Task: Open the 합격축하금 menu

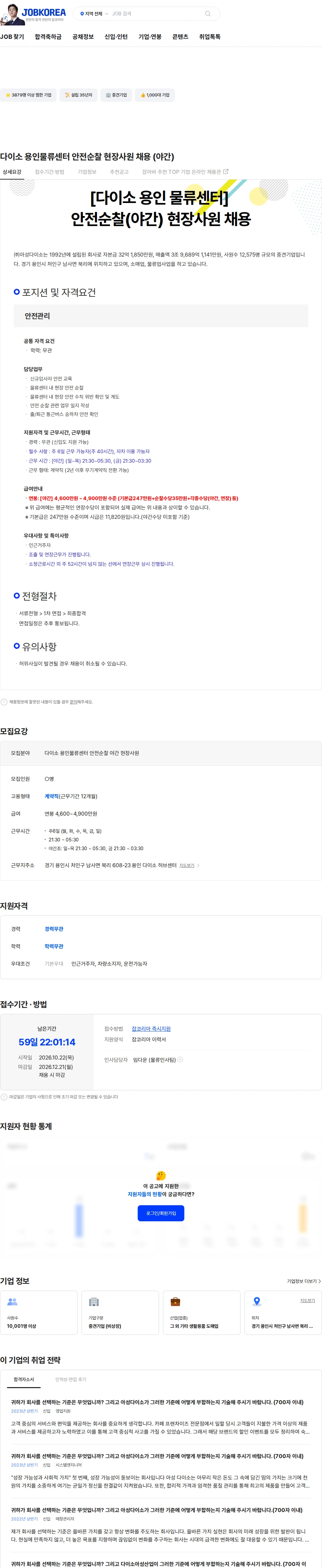Action: coord(48,37)
